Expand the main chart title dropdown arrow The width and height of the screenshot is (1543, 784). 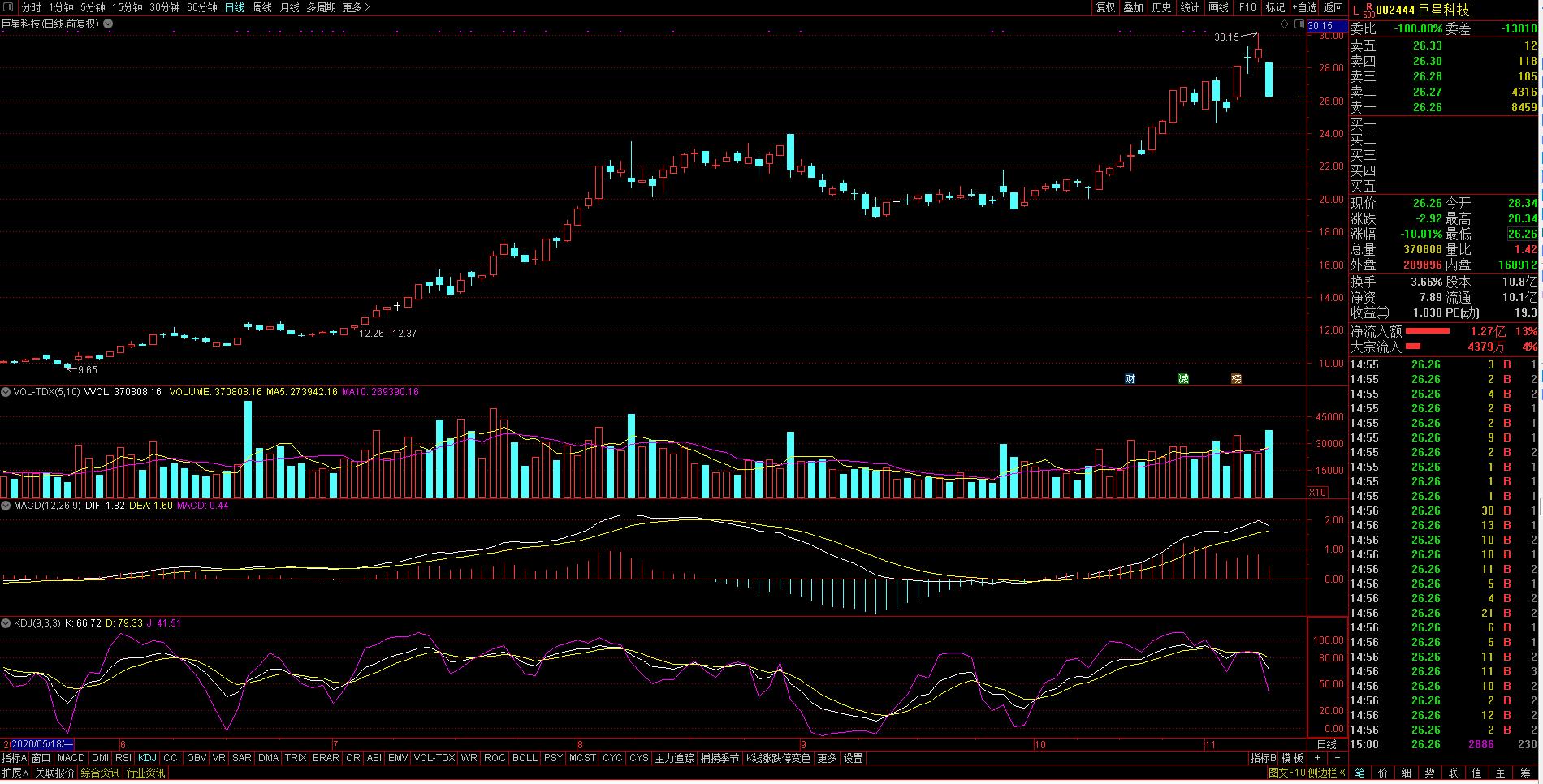108,24
